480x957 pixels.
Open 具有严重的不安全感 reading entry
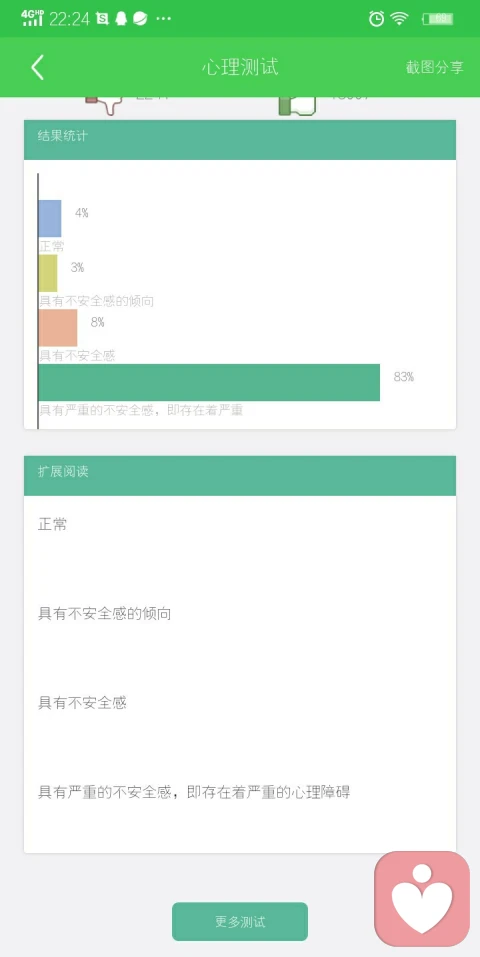coord(194,793)
